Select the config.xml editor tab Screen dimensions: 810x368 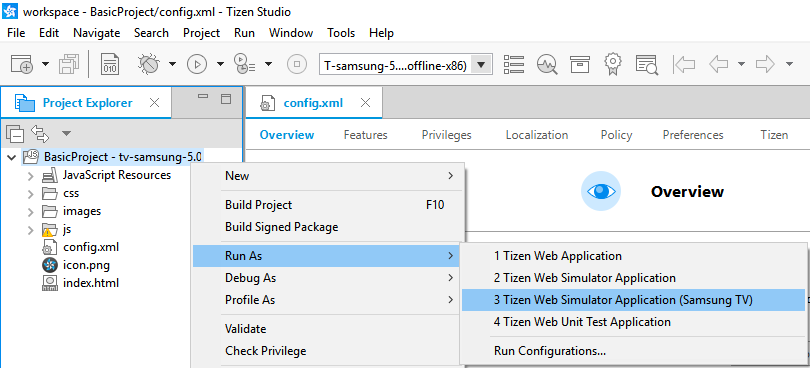tap(313, 103)
